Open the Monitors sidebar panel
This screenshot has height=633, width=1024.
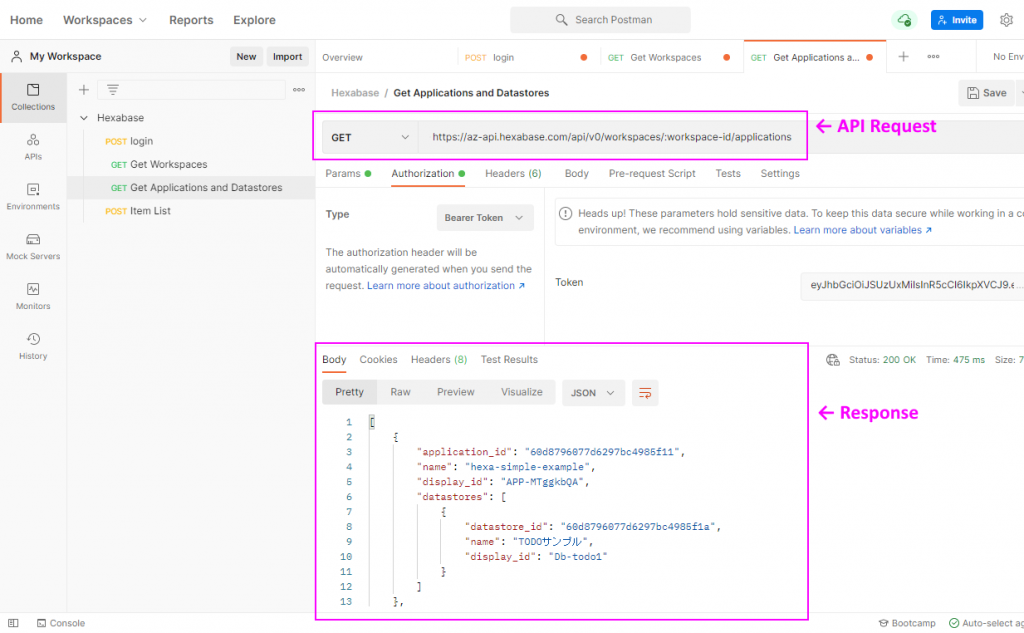coord(33,296)
